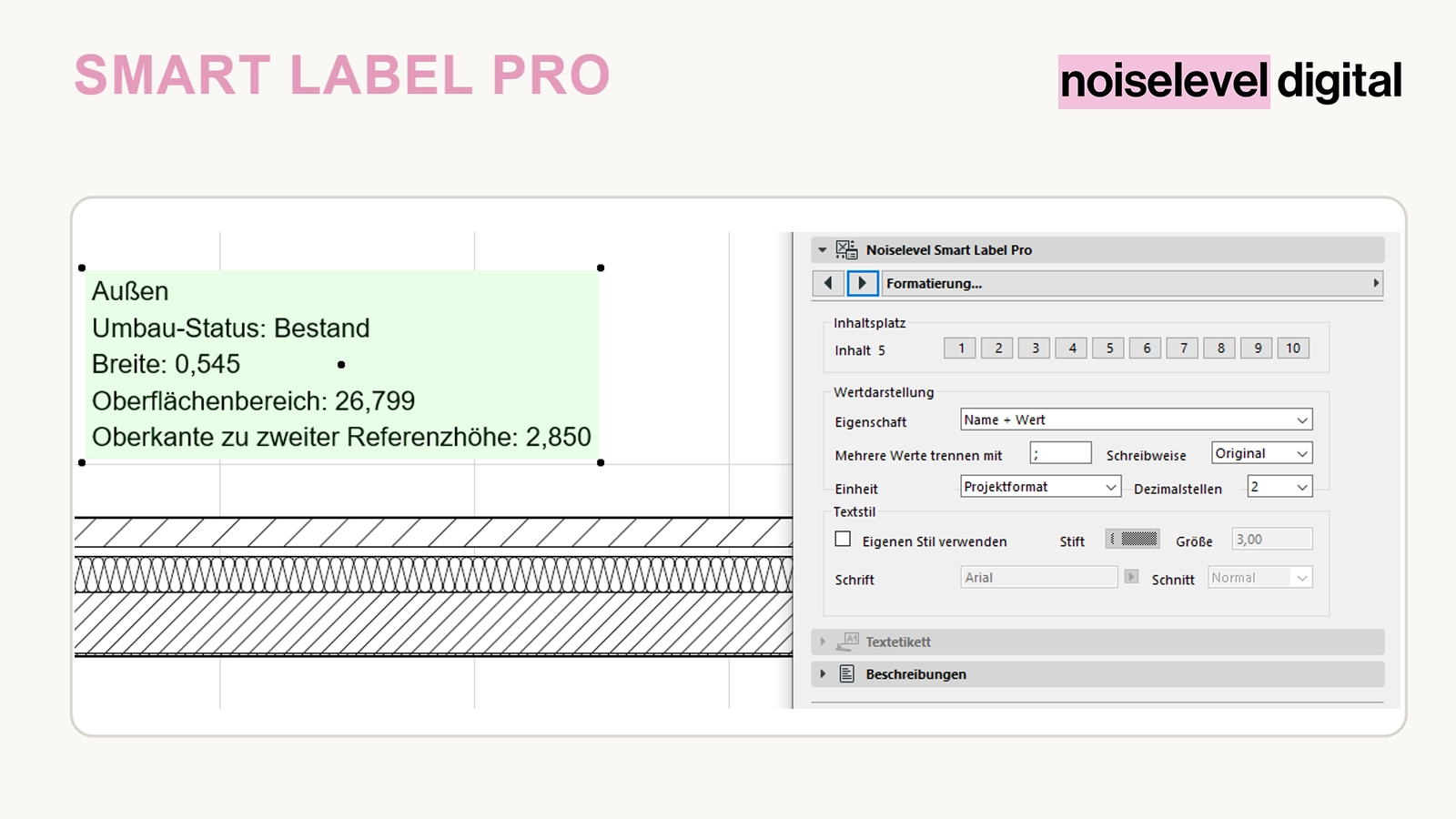This screenshot has height=819, width=1456.
Task: Select content slot 10
Action: point(1293,349)
